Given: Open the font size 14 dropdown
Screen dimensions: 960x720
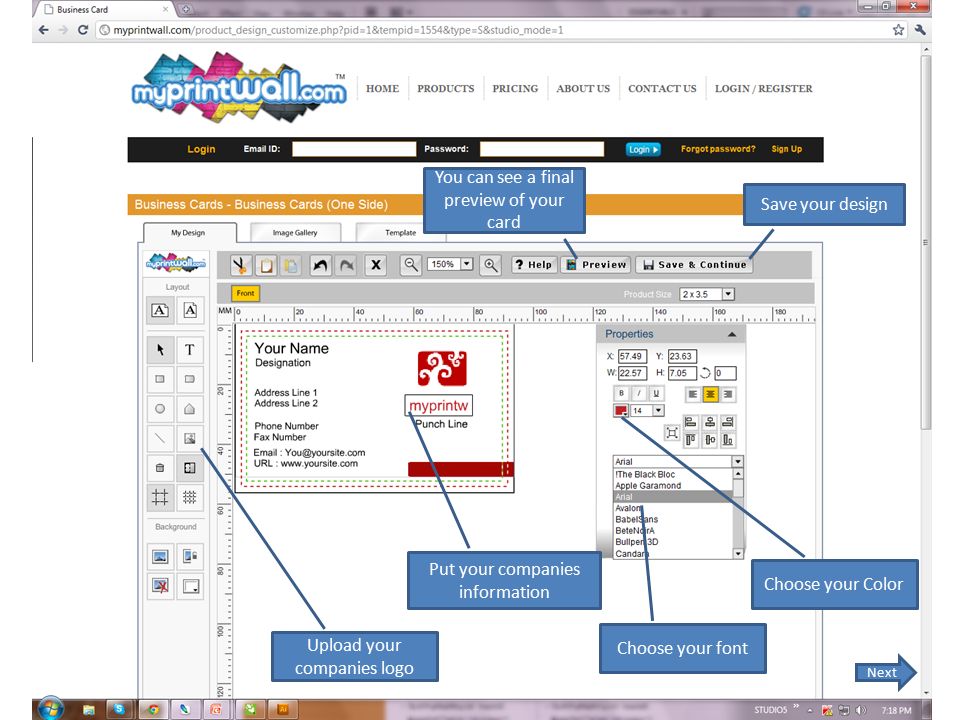Looking at the screenshot, I should 658,410.
